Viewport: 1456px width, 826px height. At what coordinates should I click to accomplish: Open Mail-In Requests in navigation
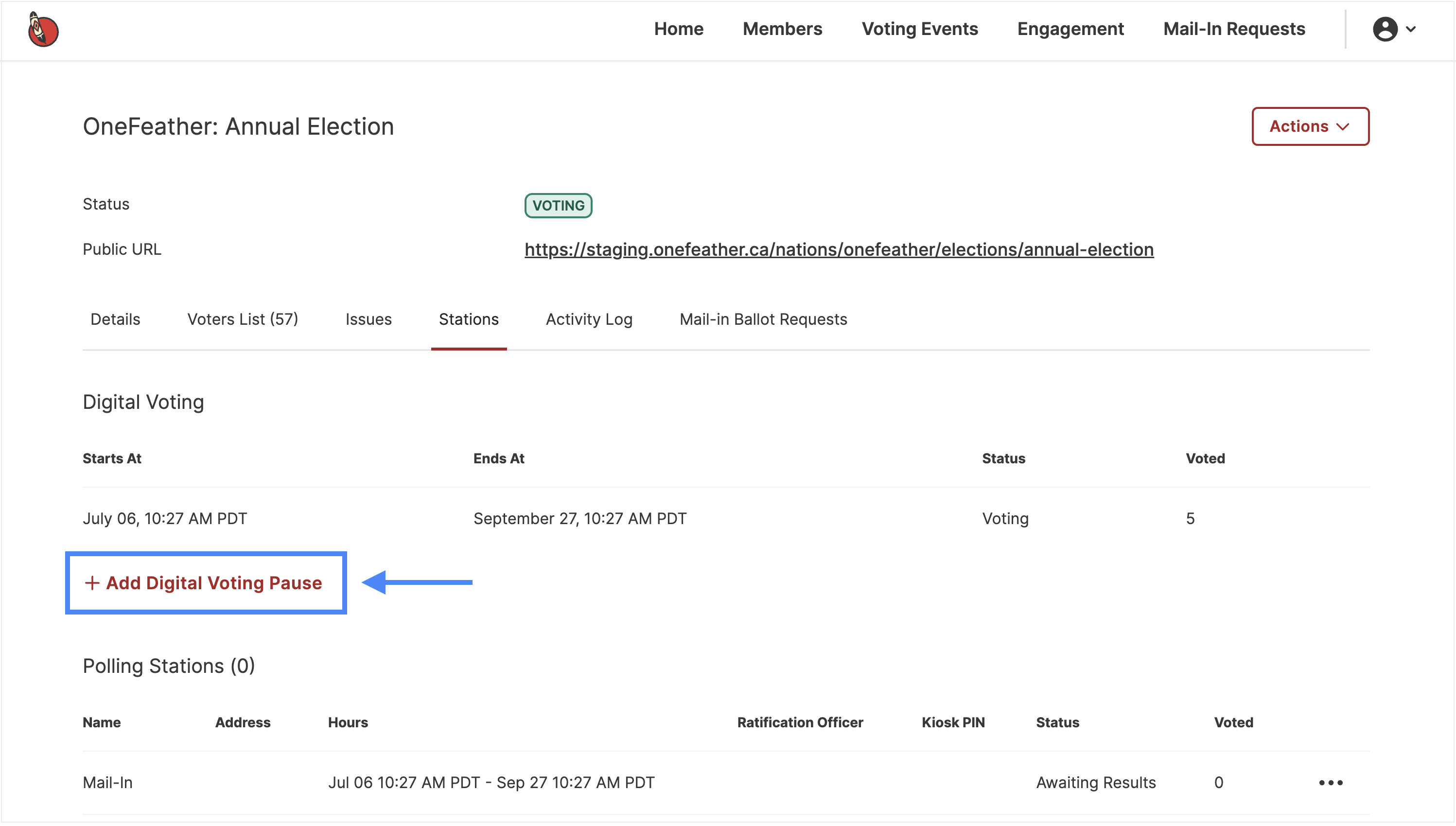[1234, 29]
